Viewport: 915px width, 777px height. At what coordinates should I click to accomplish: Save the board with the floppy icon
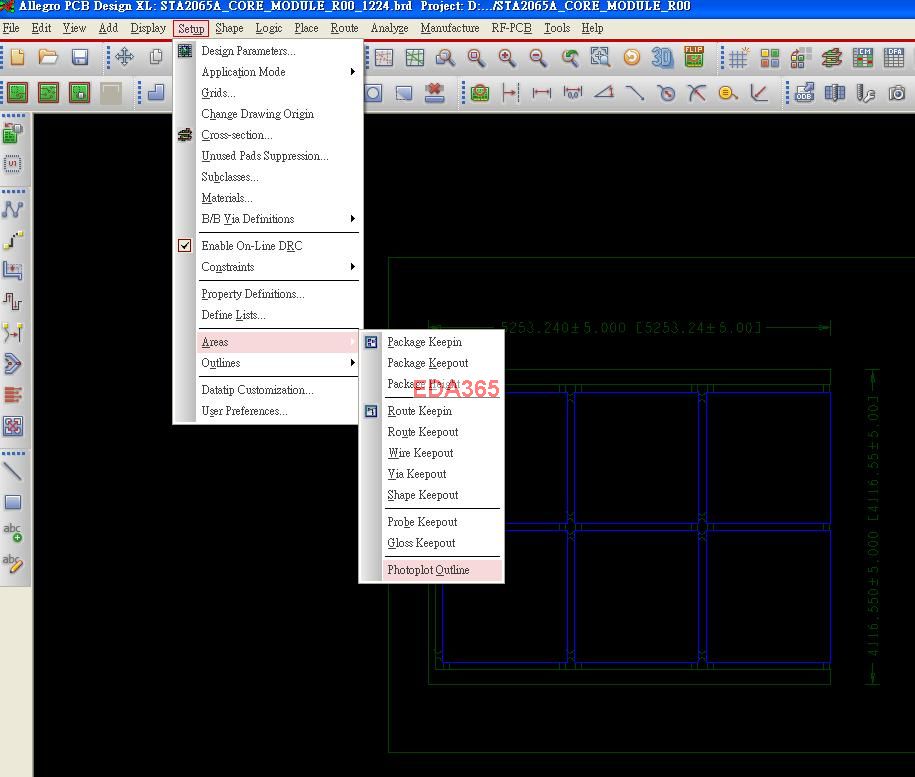(x=79, y=57)
